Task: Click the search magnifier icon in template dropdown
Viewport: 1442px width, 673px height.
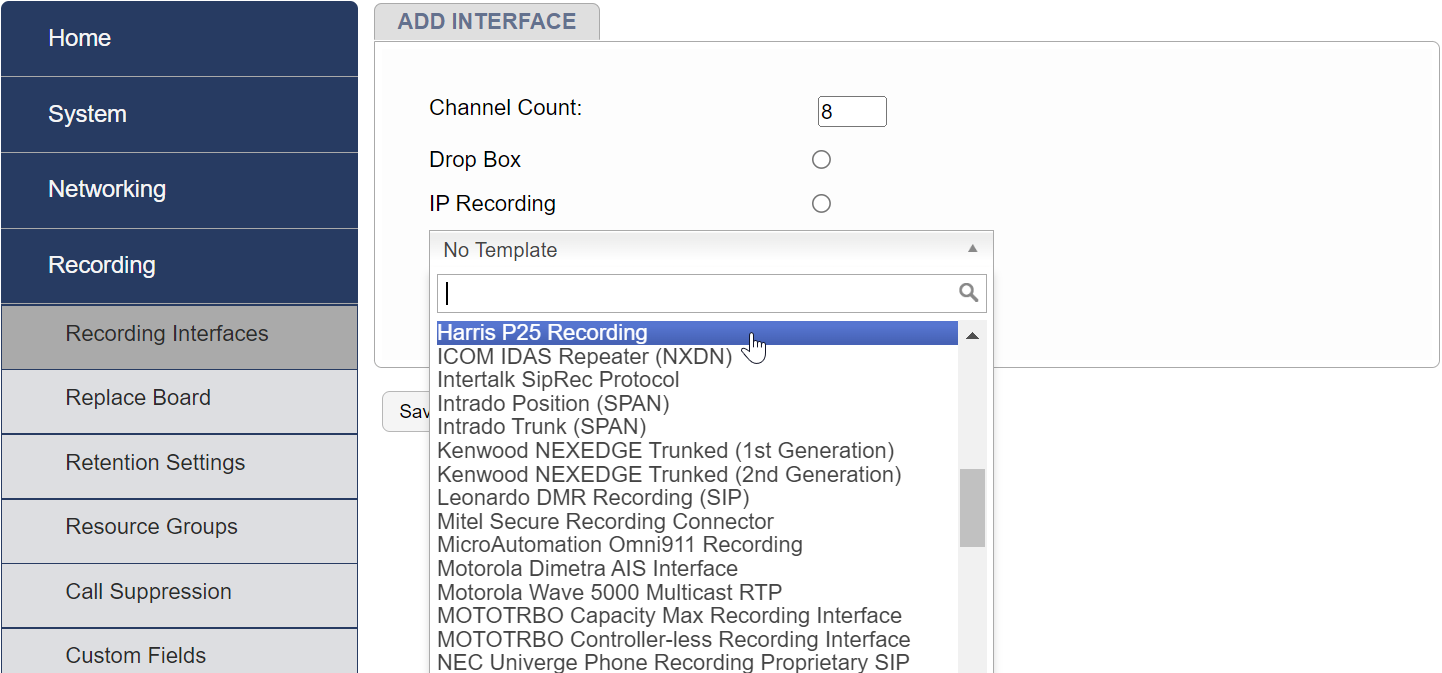Action: (x=967, y=292)
